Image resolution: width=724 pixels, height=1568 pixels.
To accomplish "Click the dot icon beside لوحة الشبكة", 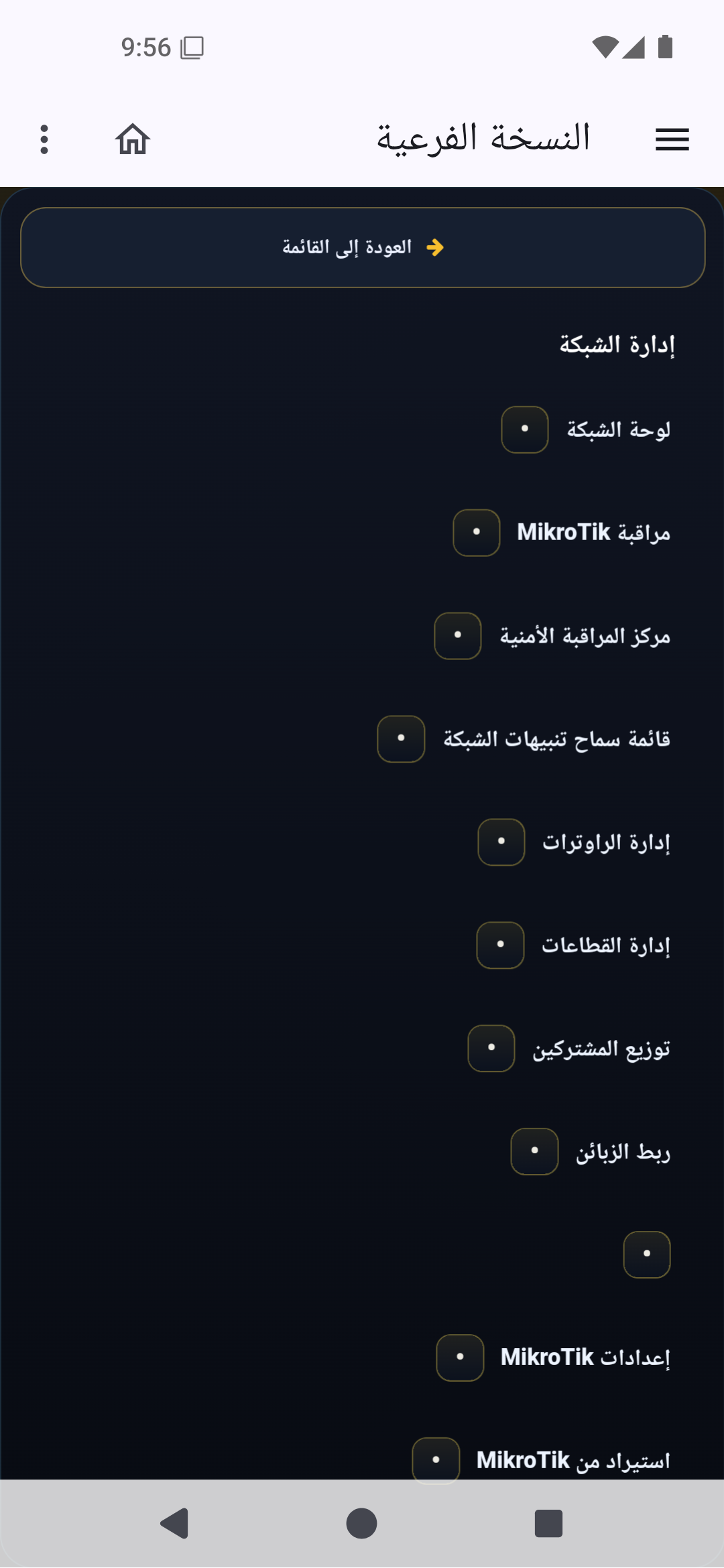I will (525, 430).
